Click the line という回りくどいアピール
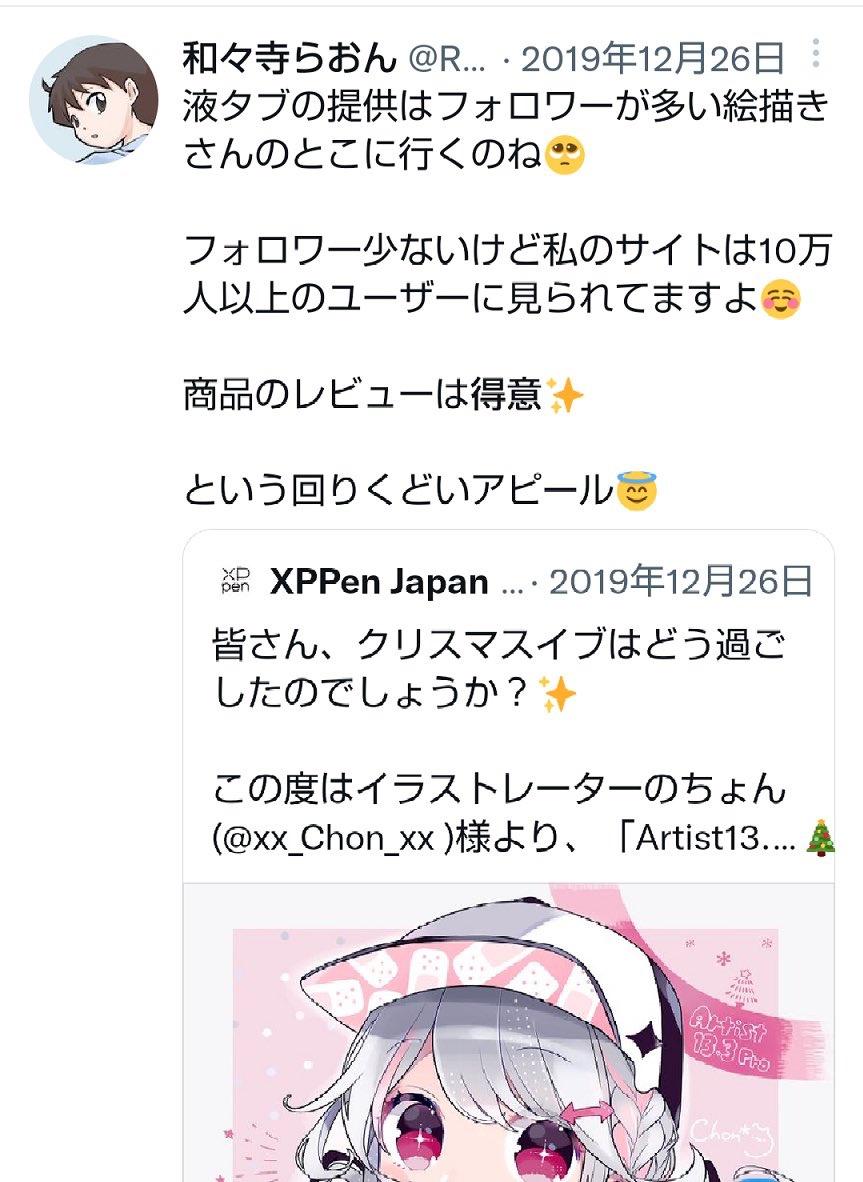This screenshot has width=863, height=1182. pos(399,490)
